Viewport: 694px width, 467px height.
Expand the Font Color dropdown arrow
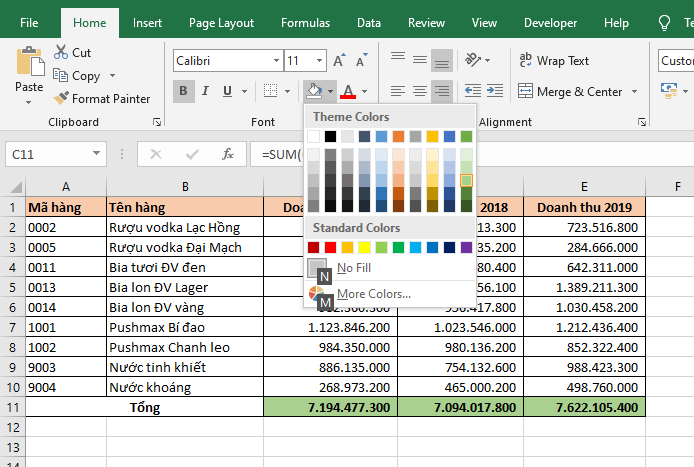point(364,92)
